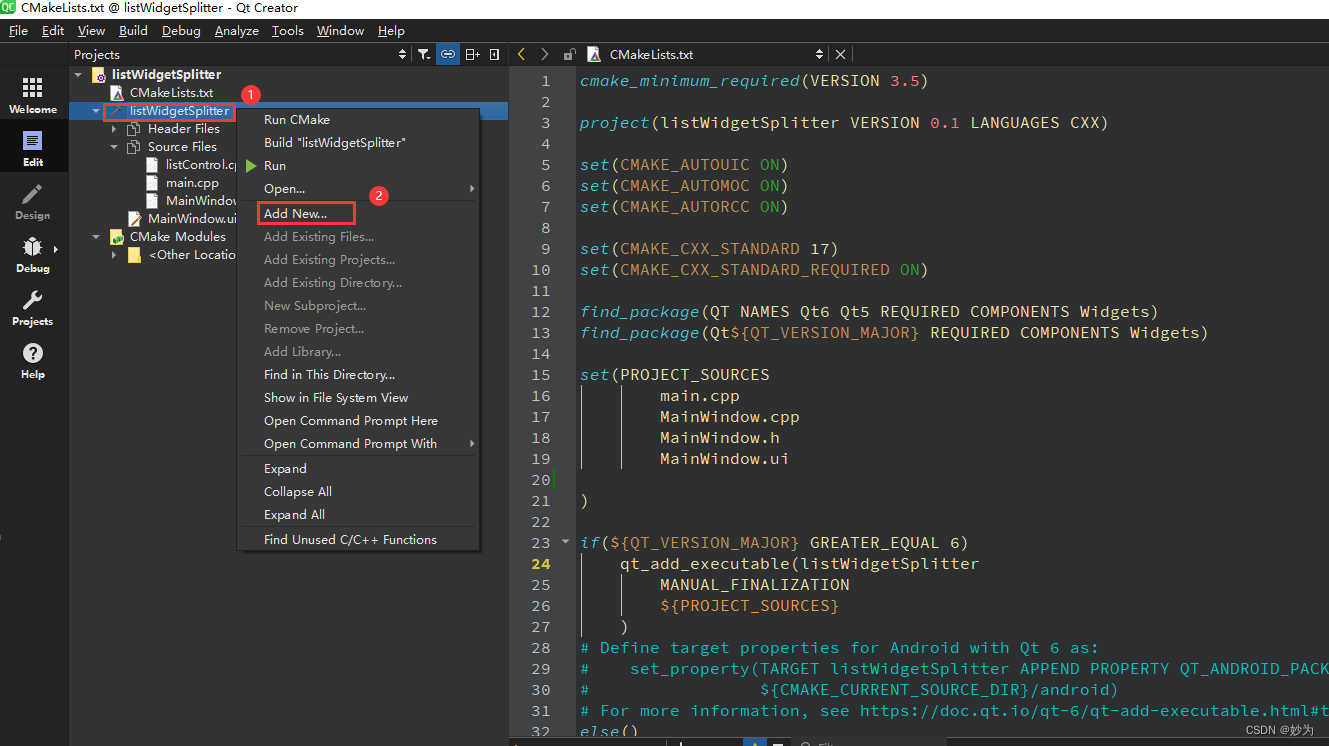Click the Source Files folder icon
The width and height of the screenshot is (1329, 746).
(x=133, y=147)
